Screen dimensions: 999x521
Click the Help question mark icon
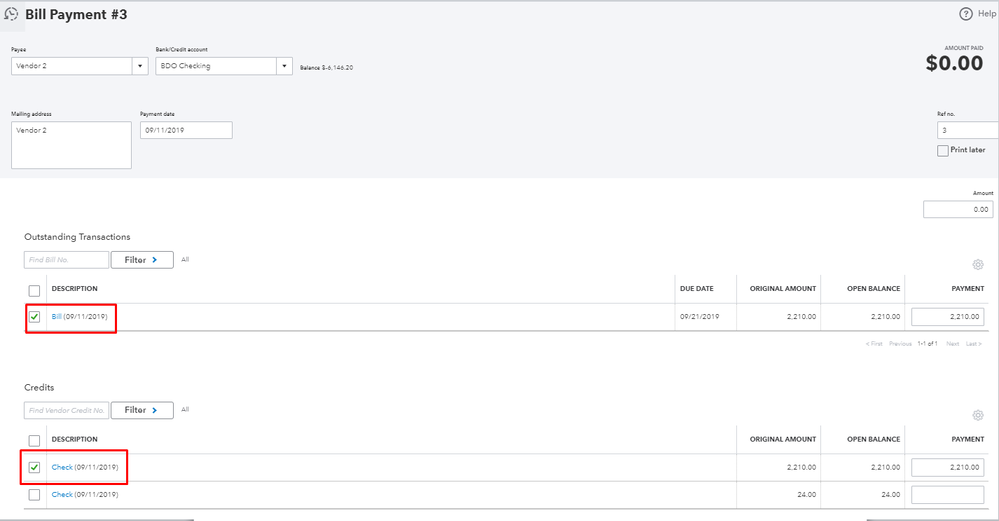[966, 14]
